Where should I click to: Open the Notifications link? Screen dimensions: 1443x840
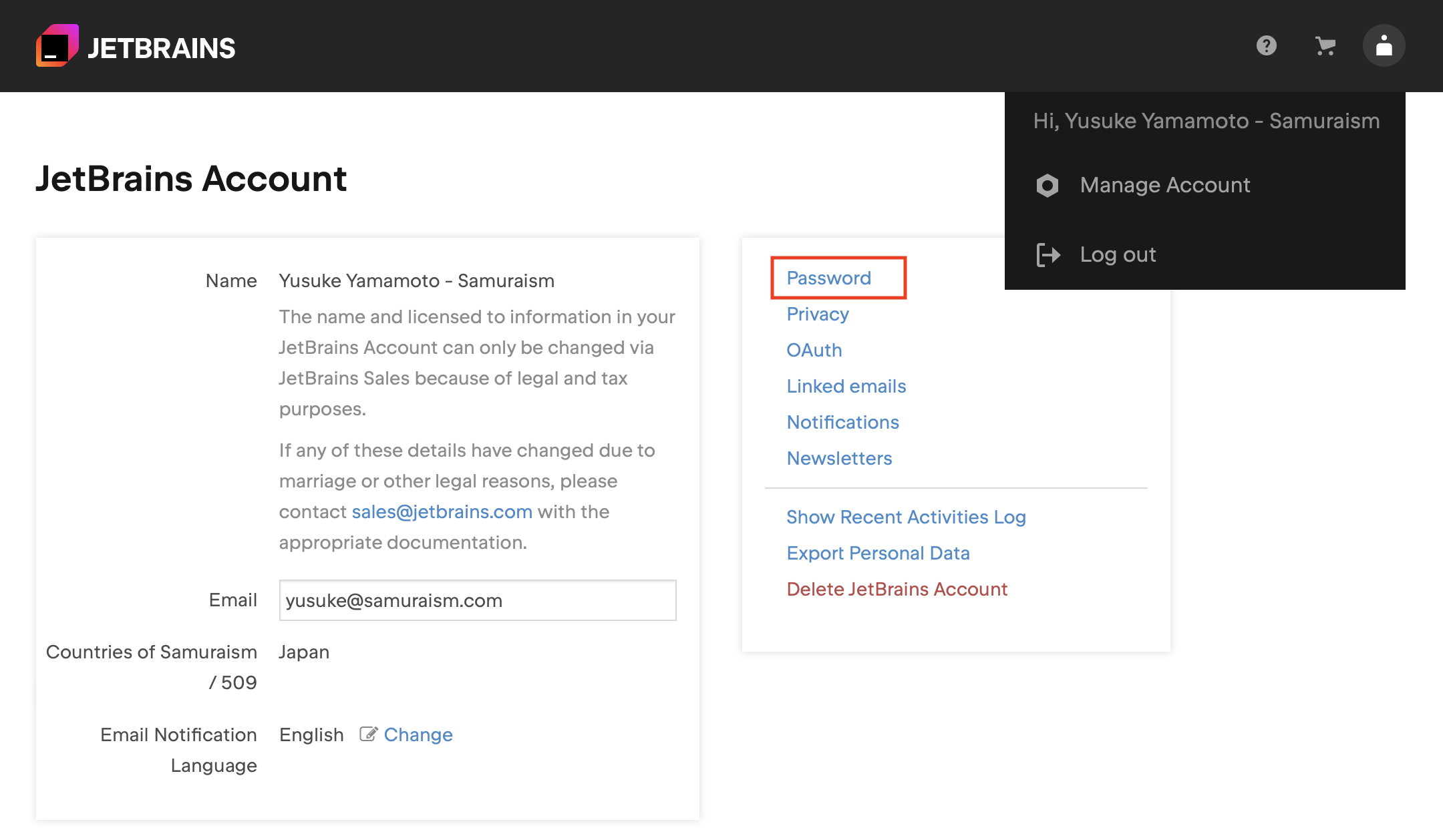click(x=842, y=422)
